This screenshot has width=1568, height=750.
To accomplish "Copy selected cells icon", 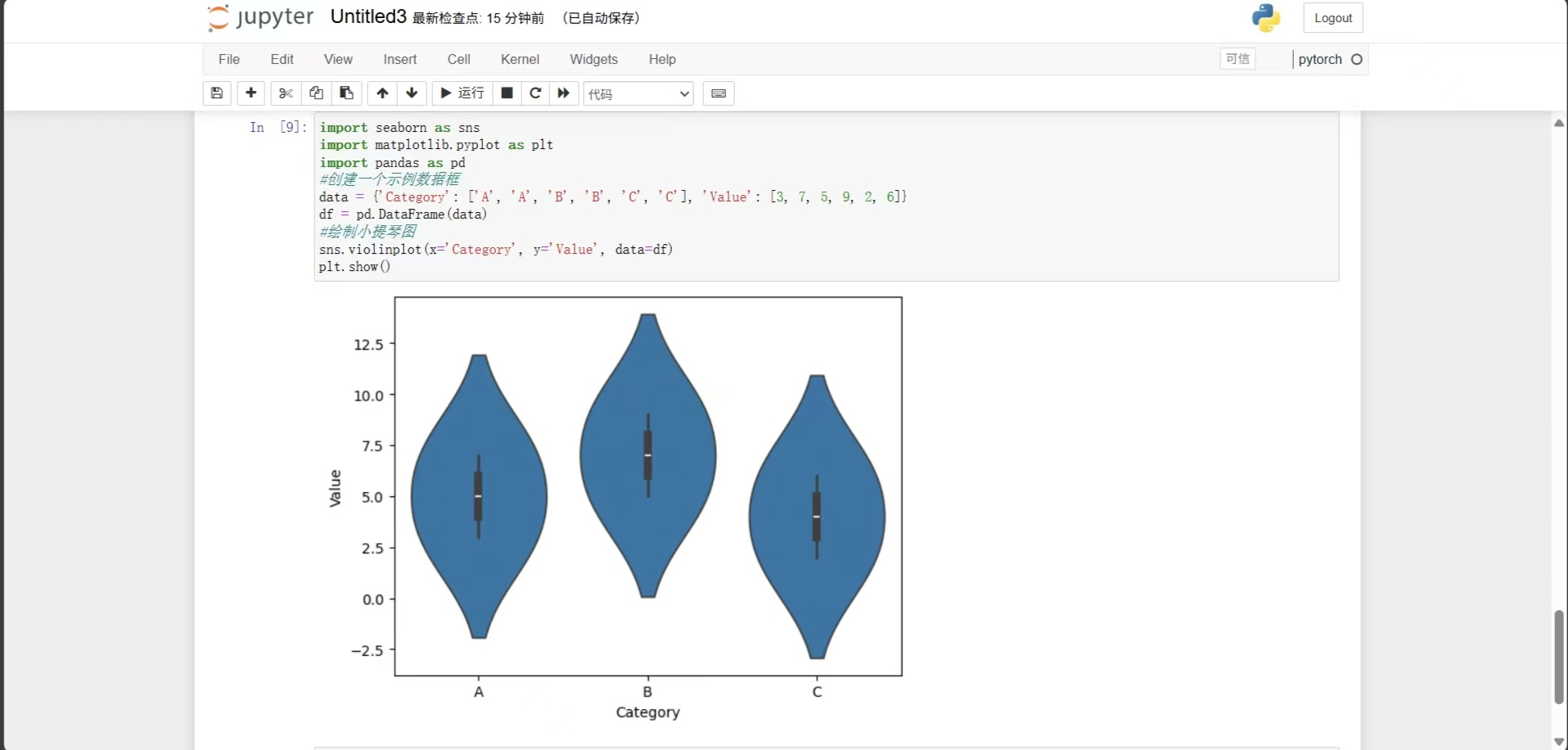I will (x=316, y=93).
